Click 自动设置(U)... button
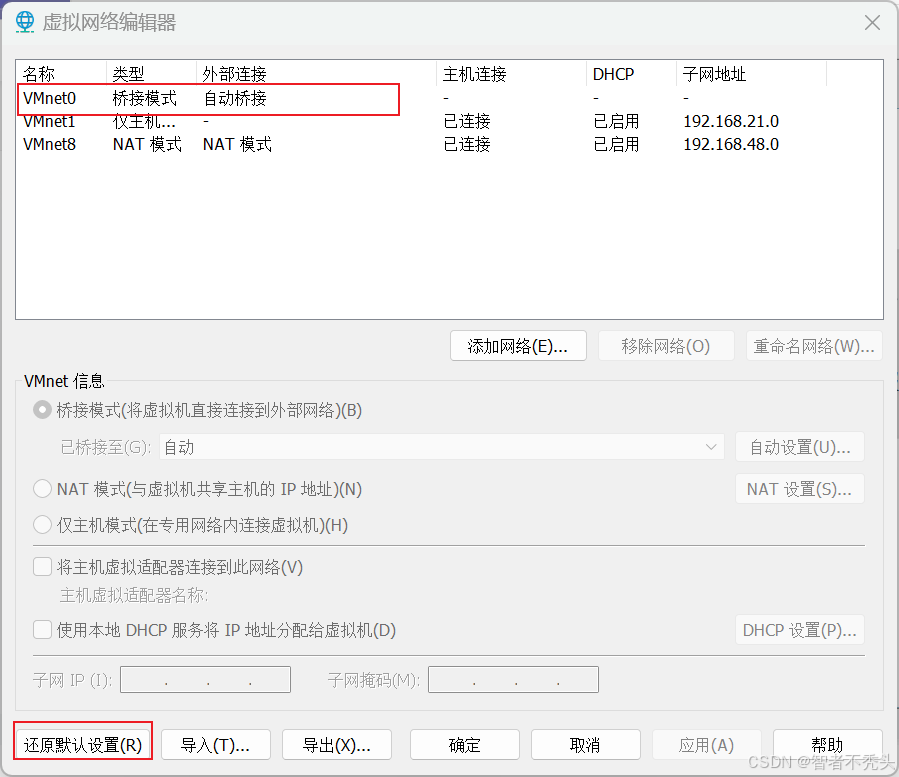Image resolution: width=899 pixels, height=777 pixels. tap(800, 447)
